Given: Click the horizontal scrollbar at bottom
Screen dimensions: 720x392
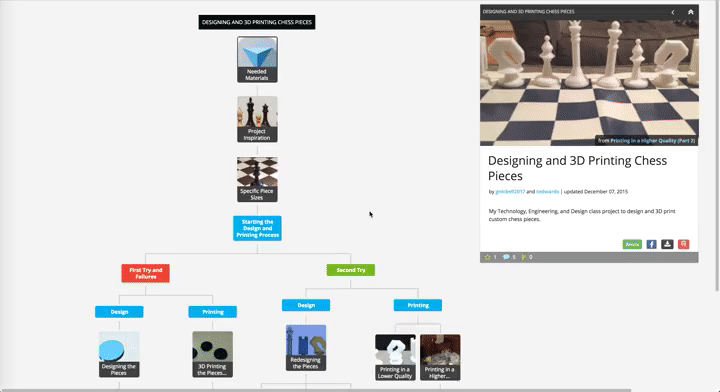Looking at the screenshot, I should (x=316, y=390).
